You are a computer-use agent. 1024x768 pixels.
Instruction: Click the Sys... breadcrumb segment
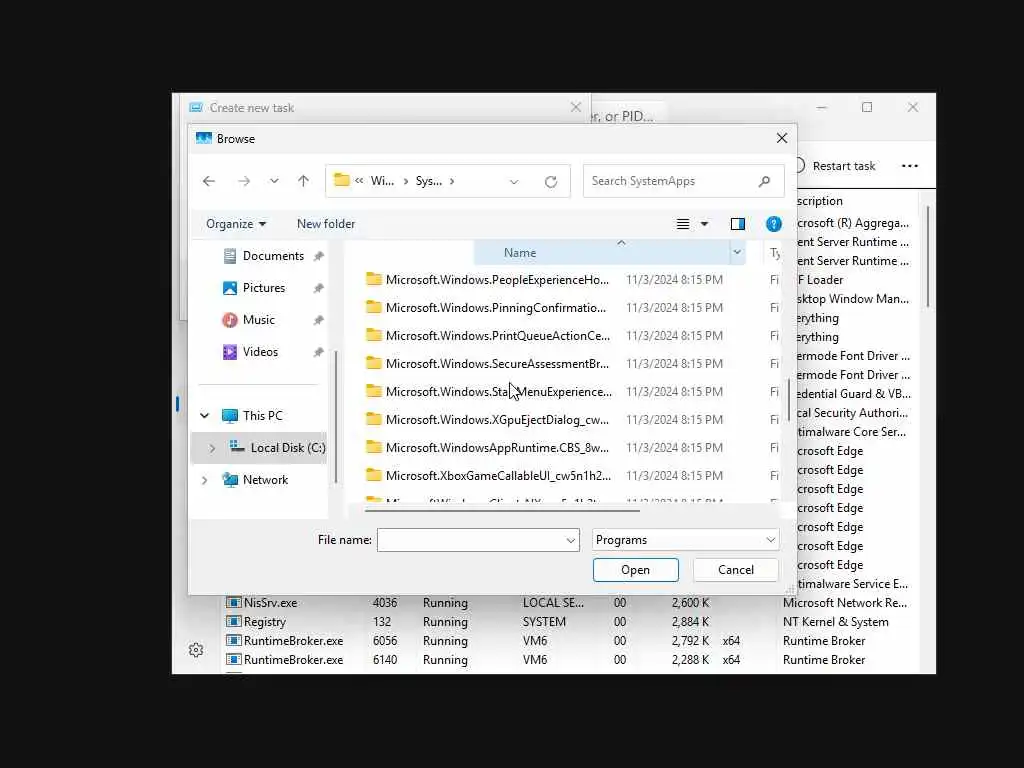[x=428, y=181]
